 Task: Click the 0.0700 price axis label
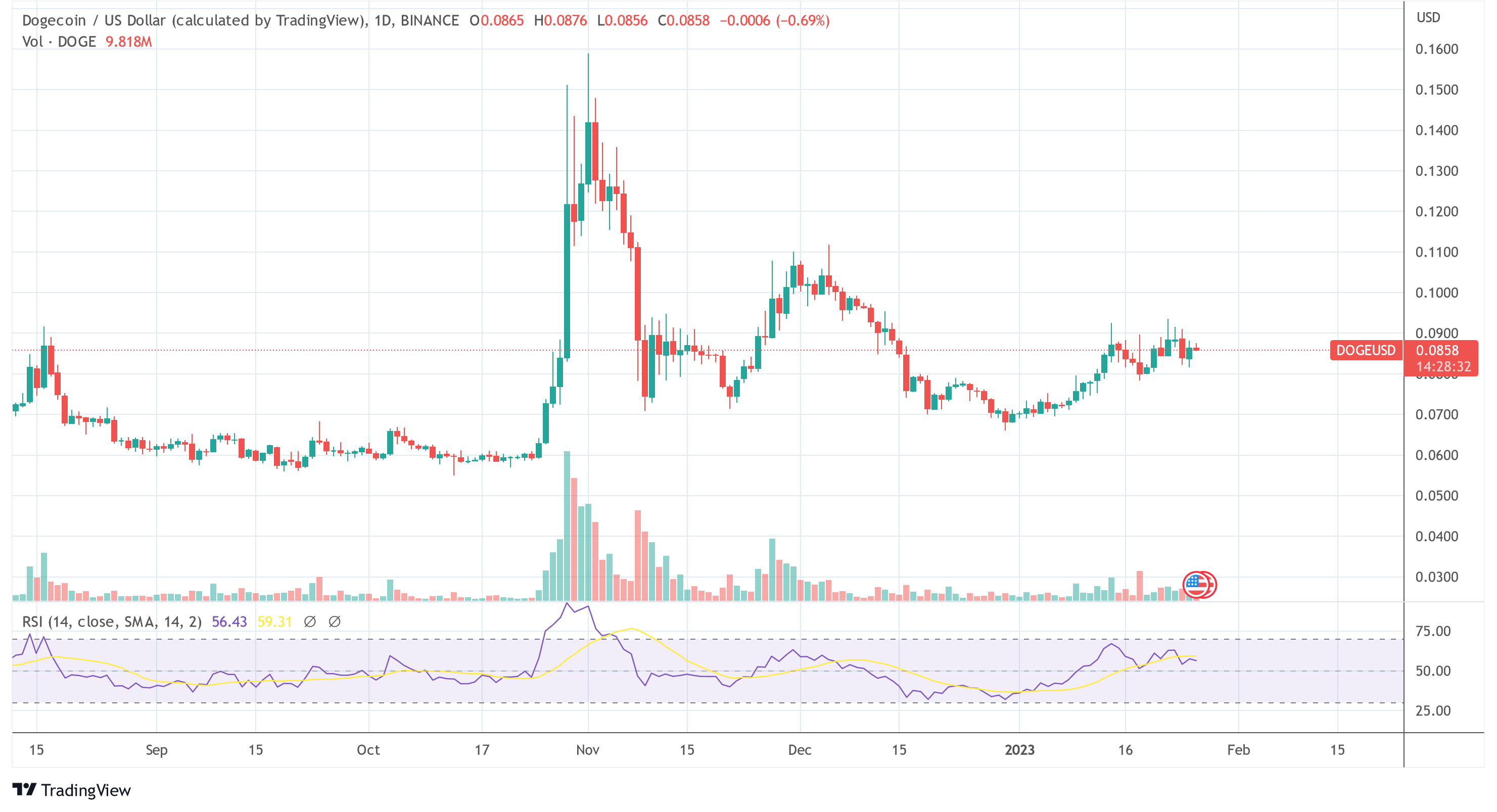[x=1436, y=414]
